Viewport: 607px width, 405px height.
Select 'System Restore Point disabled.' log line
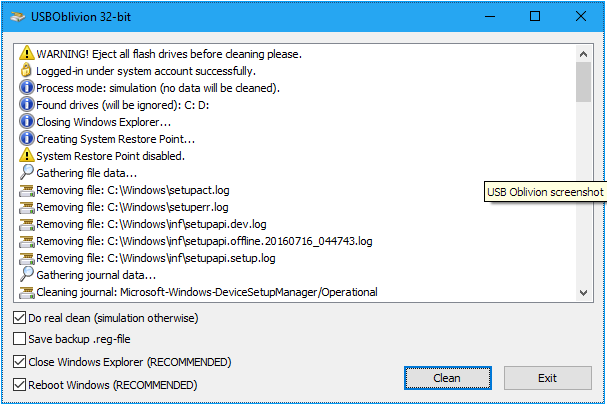pyautogui.click(x=110, y=156)
